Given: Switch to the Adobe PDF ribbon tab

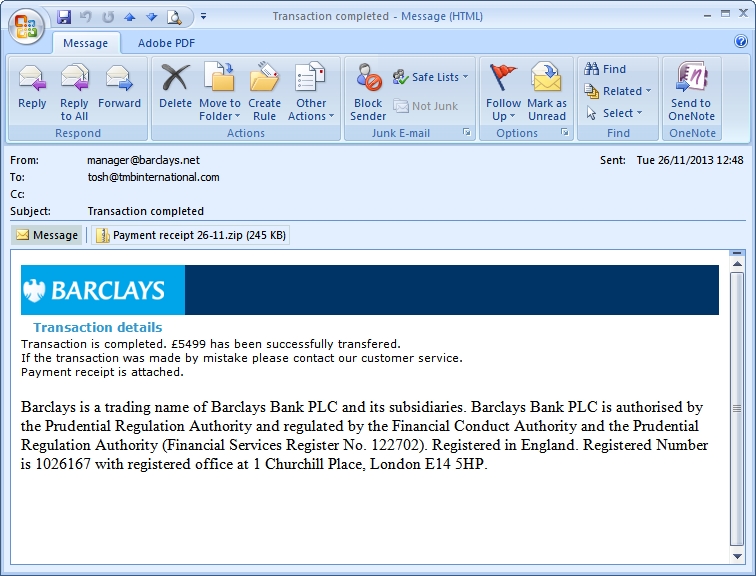Looking at the screenshot, I should pos(166,43).
